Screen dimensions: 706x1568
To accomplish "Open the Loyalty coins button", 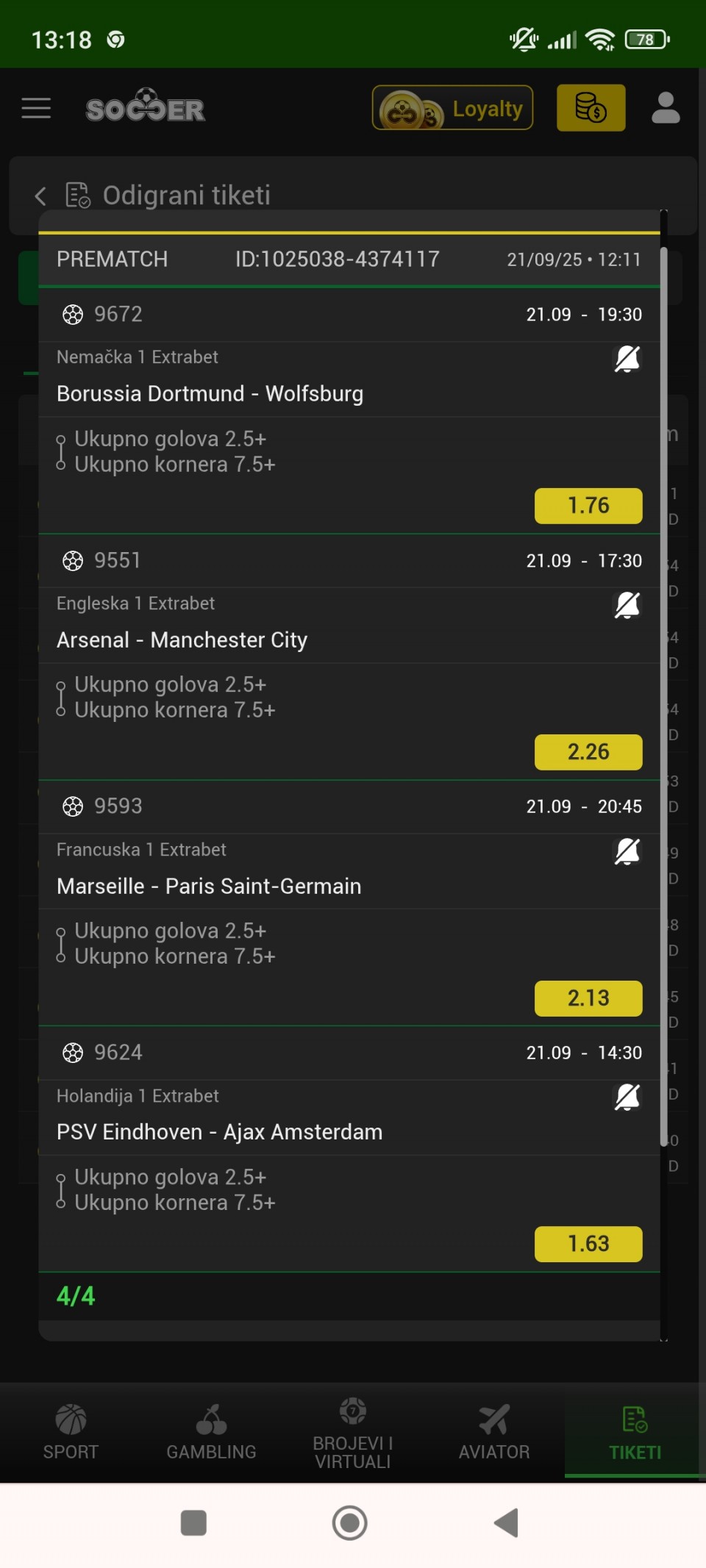I will click(452, 108).
